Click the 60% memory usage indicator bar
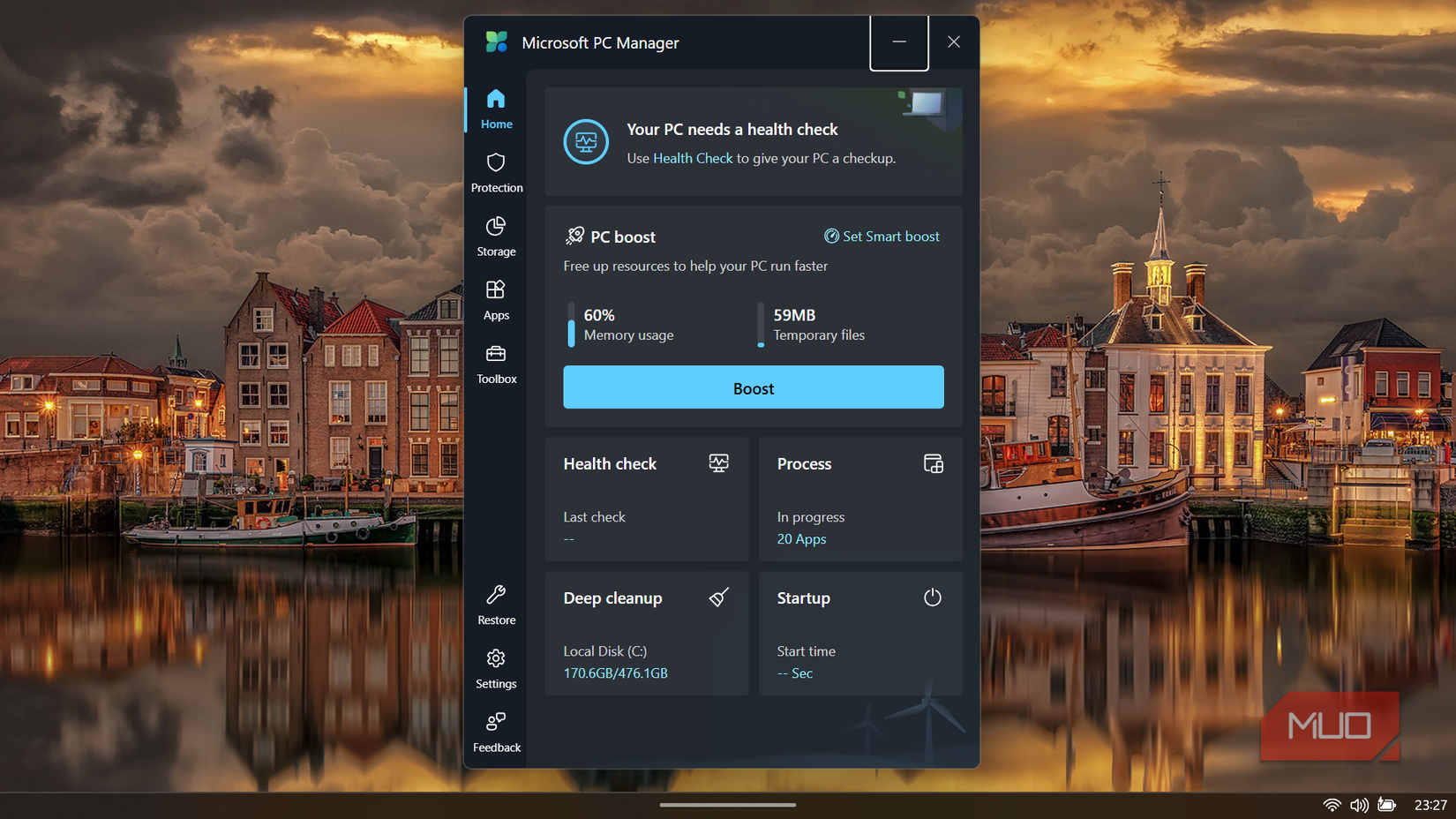 pos(570,325)
